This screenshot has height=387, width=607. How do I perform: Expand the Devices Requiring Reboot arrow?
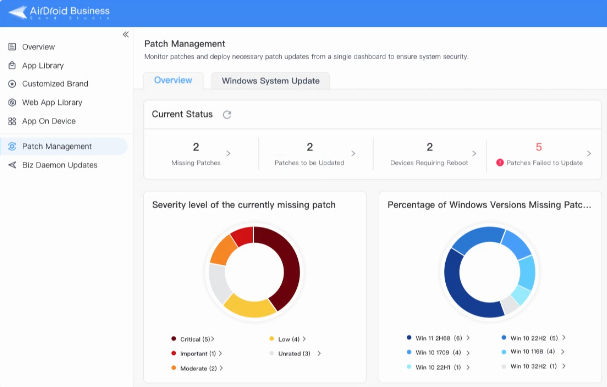point(474,154)
